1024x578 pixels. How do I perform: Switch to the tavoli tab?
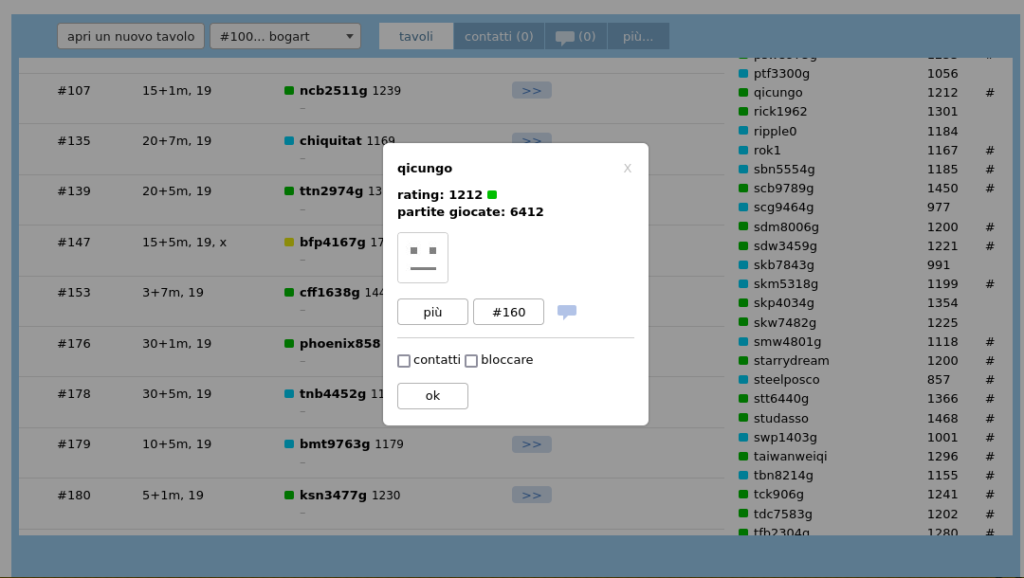(x=416, y=37)
